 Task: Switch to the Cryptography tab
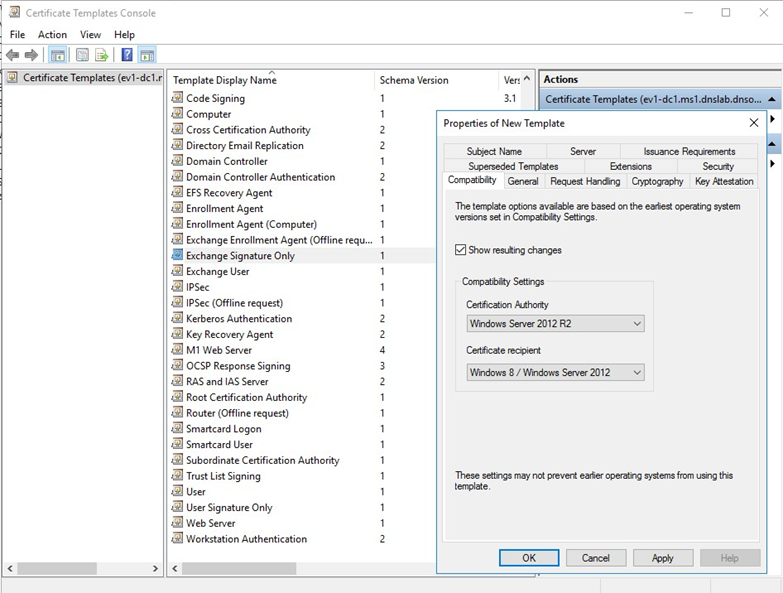pyautogui.click(x=657, y=182)
